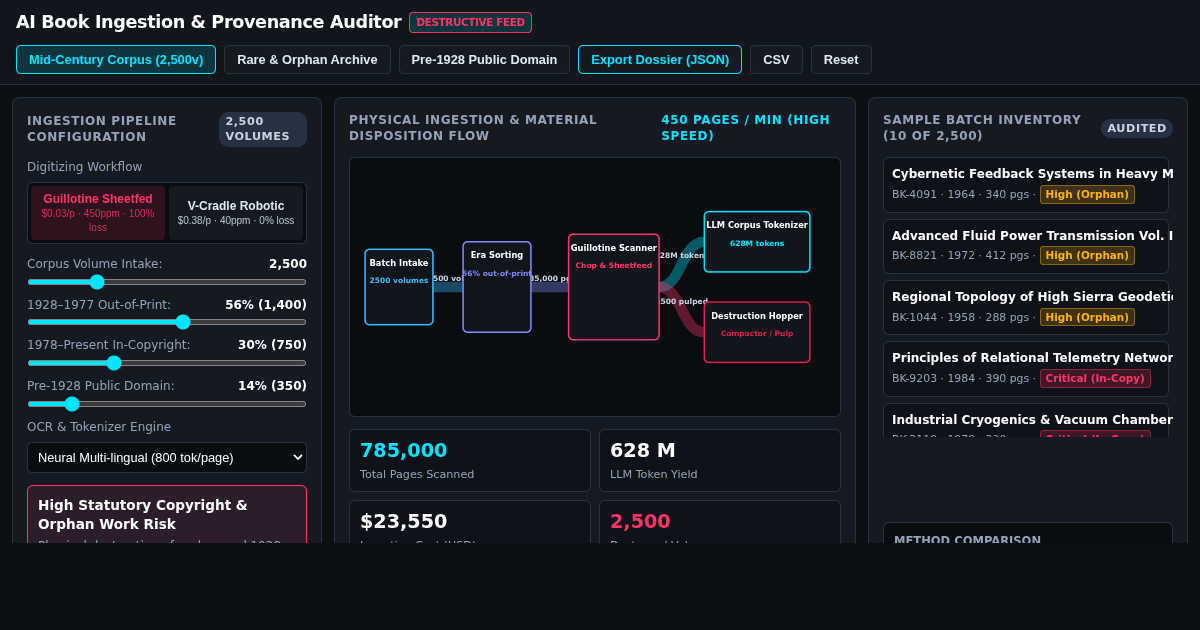The image size is (1200, 630).
Task: Export as CSV
Action: pyautogui.click(x=776, y=59)
